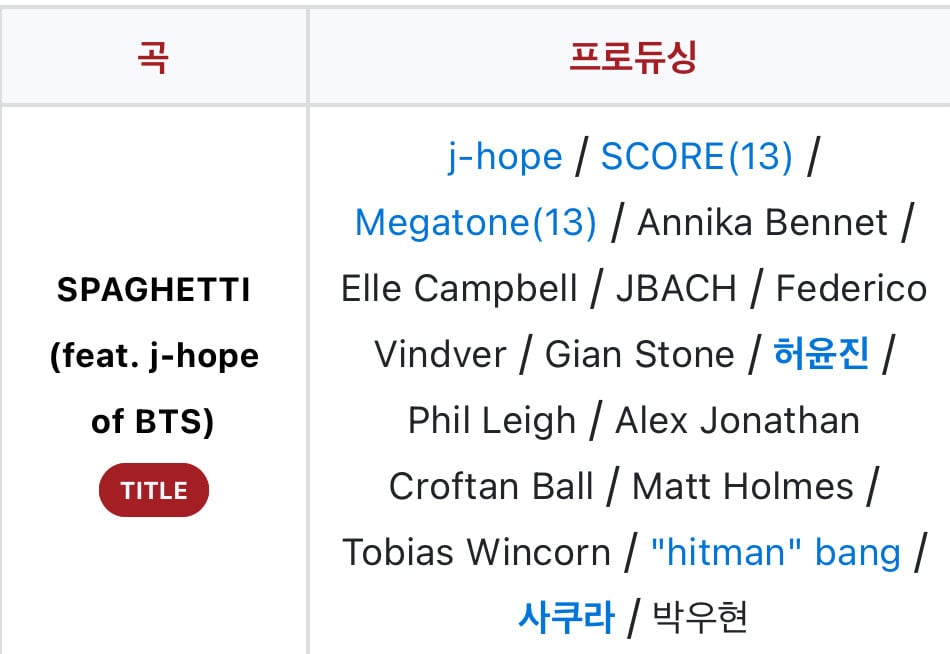
Task: Click the 박우현 name text
Action: [x=700, y=617]
